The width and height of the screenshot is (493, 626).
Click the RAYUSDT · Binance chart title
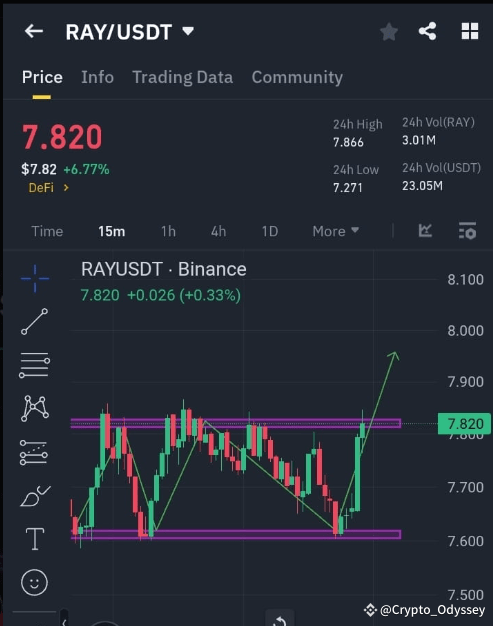click(164, 269)
